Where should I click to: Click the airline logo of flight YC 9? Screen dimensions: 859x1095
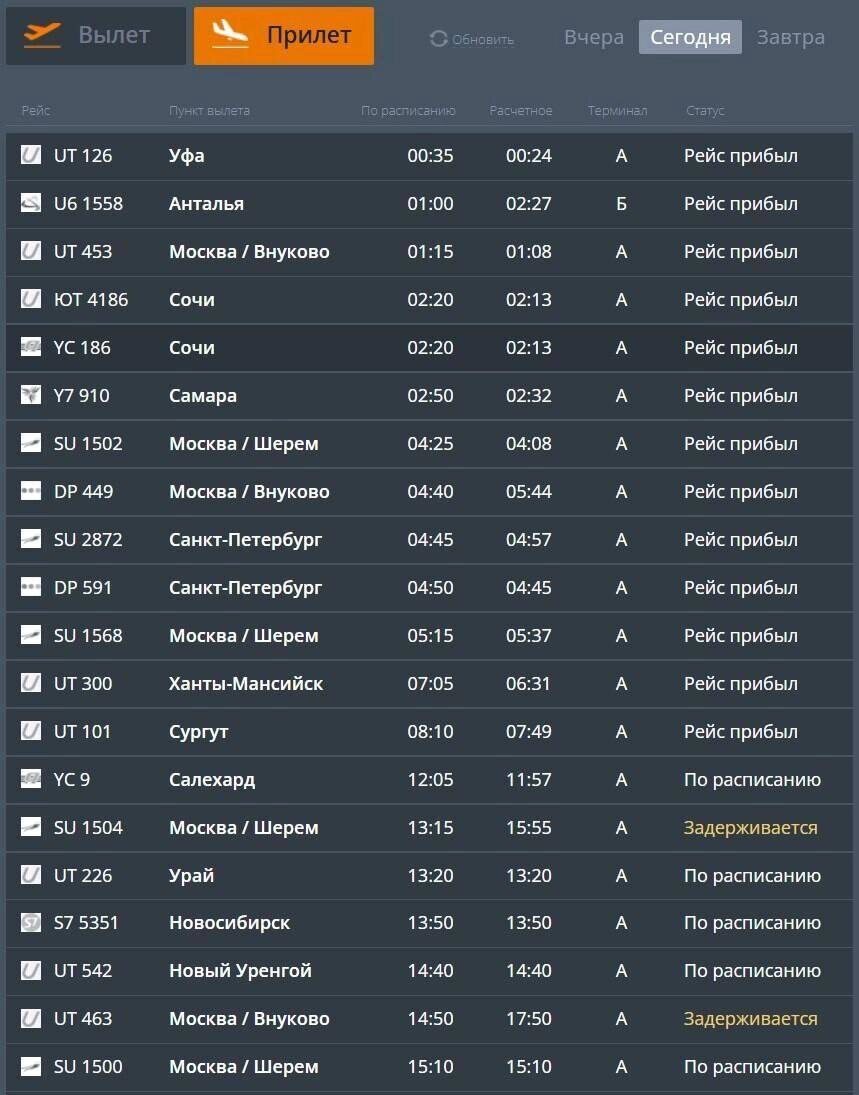(x=31, y=779)
